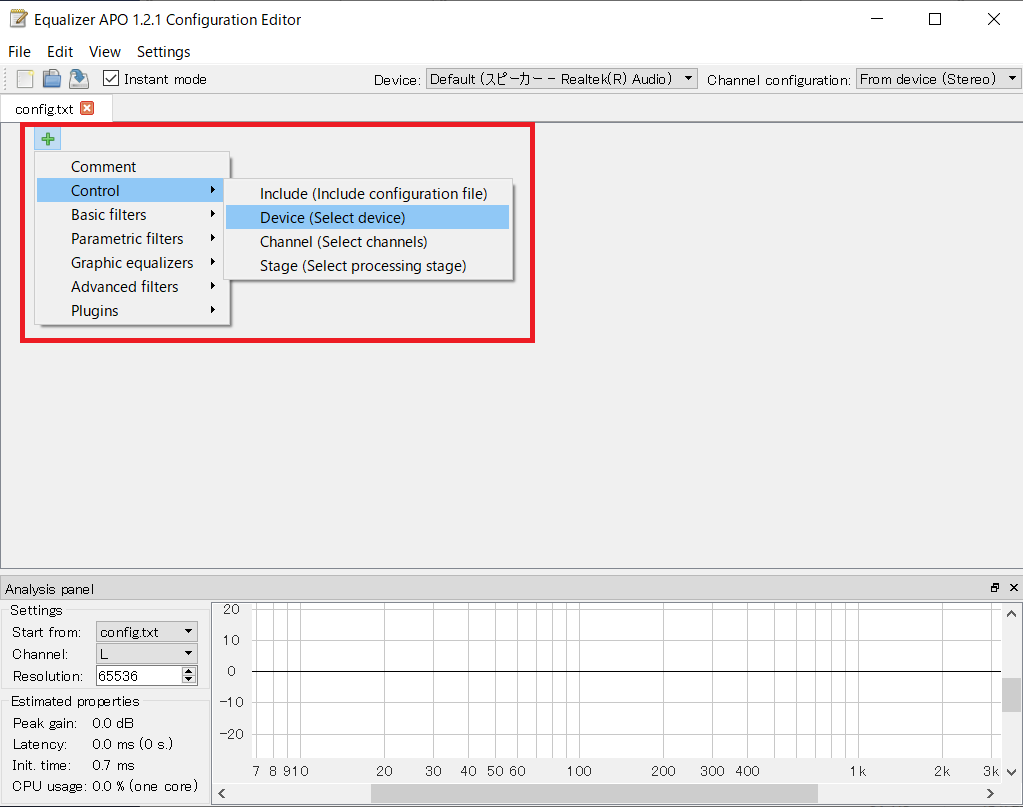Click the Peak gain value 0.0 dB
The height and width of the screenshot is (807, 1023).
113,723
